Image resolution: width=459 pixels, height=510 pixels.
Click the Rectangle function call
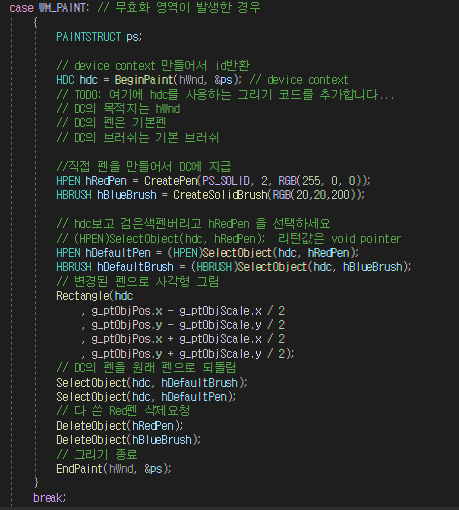coord(83,296)
